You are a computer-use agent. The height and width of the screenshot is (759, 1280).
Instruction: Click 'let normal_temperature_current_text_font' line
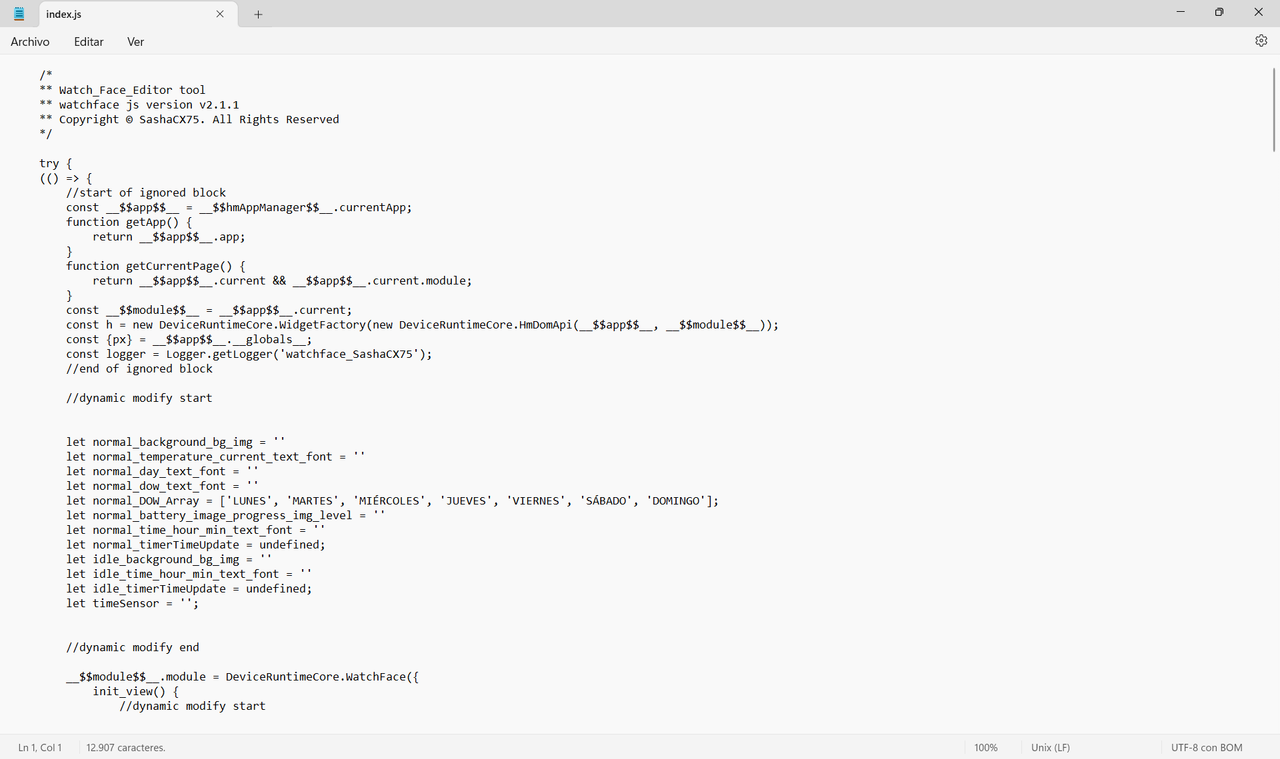click(216, 456)
